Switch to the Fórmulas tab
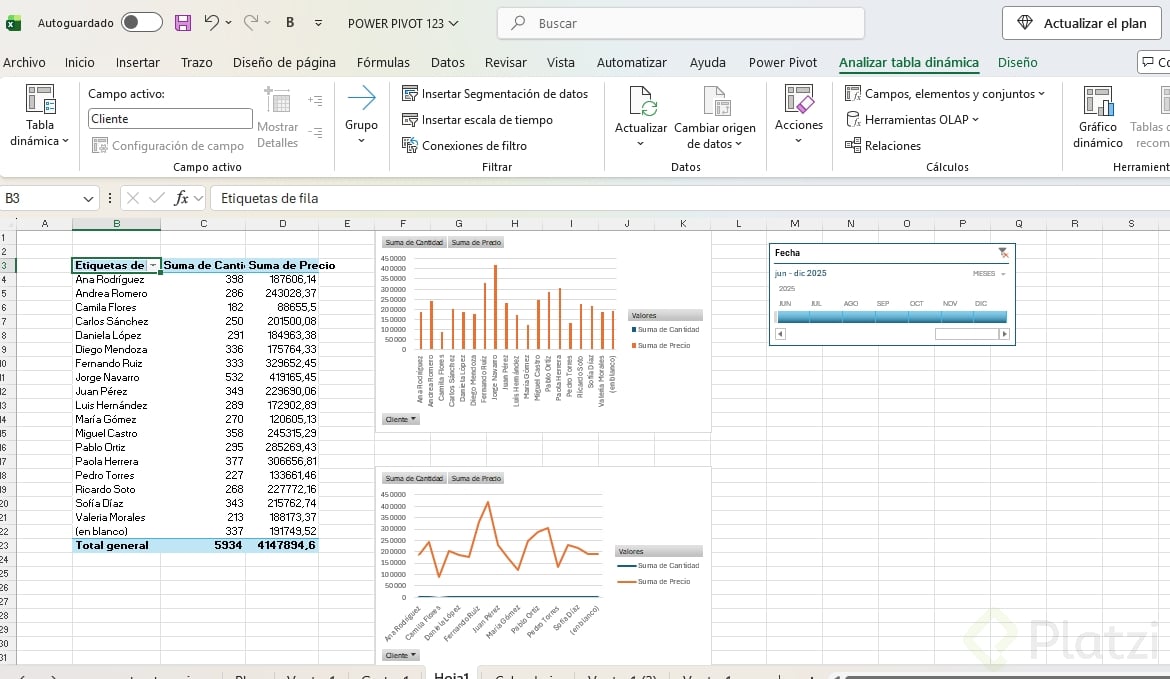The height and width of the screenshot is (679, 1170). point(383,63)
